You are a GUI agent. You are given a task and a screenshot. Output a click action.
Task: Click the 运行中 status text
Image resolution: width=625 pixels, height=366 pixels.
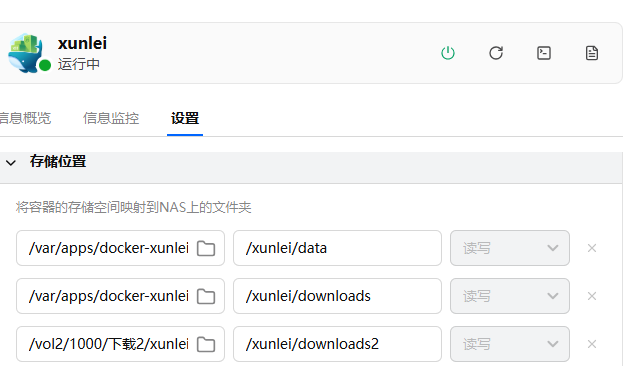click(79, 64)
